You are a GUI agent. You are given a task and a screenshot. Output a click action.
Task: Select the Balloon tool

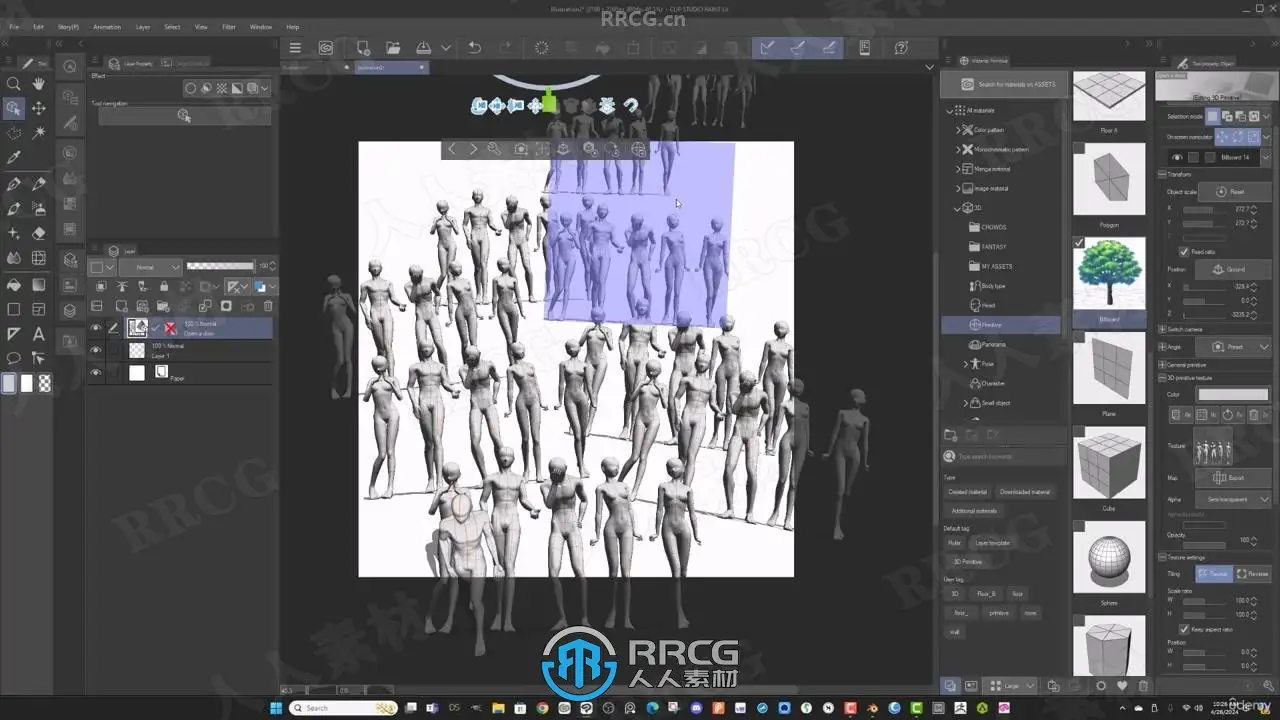[x=14, y=358]
